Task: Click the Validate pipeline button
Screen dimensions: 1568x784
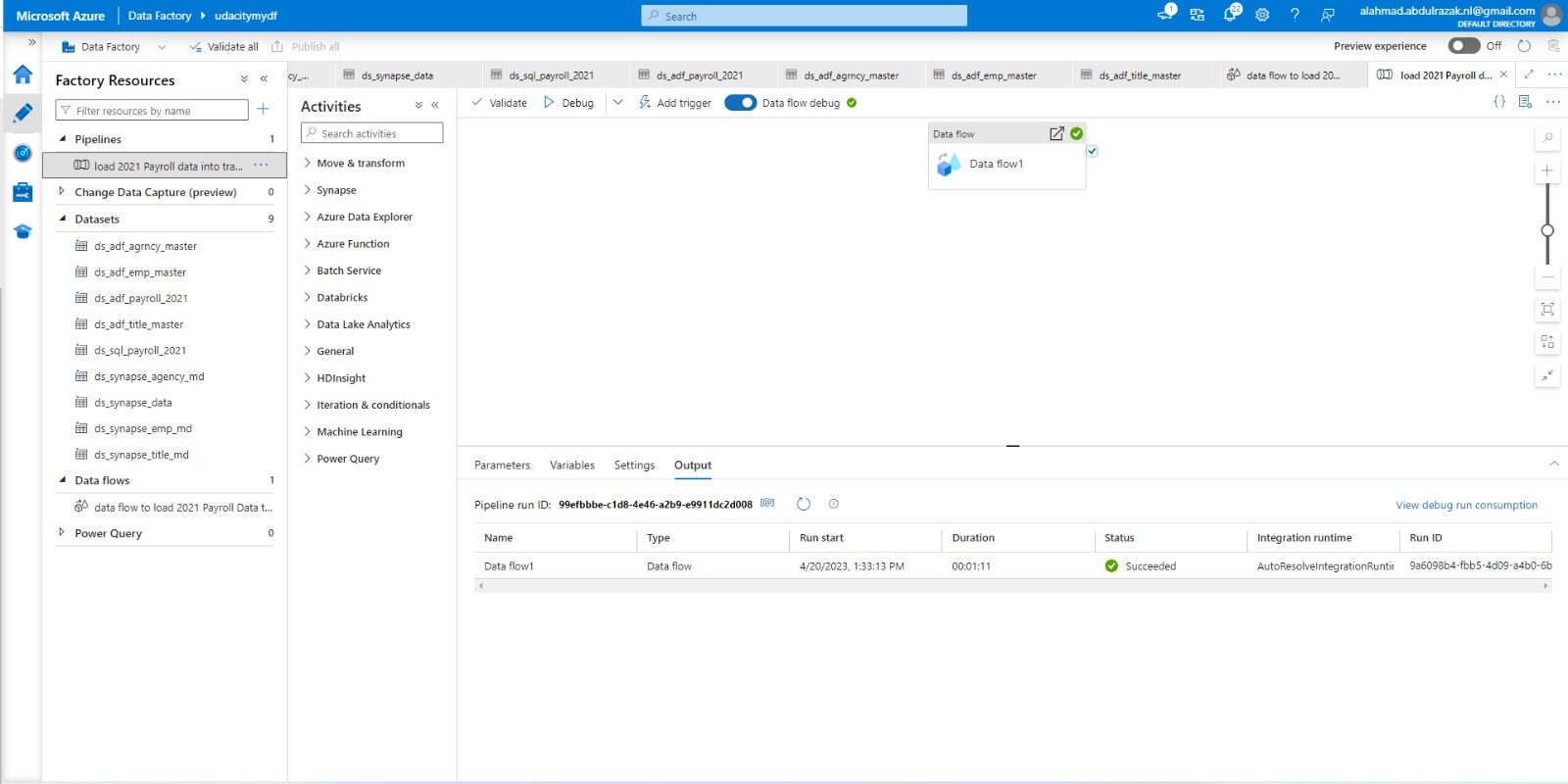Action: pos(499,103)
